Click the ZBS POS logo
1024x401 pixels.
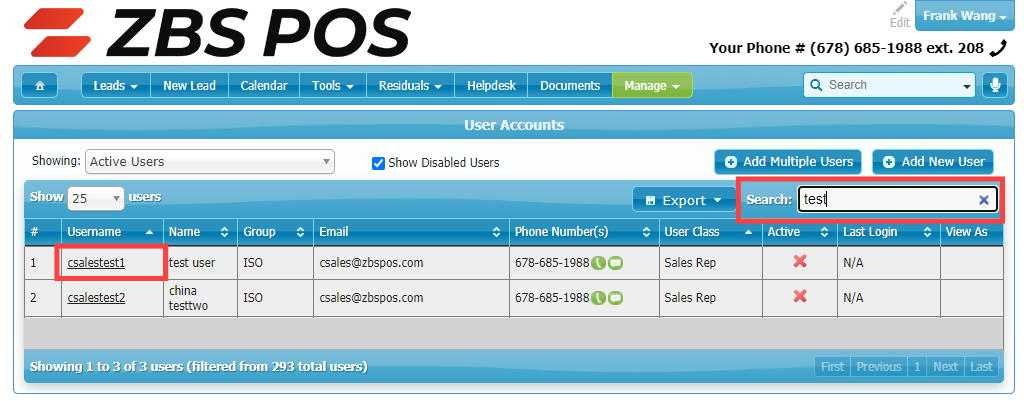[216, 31]
